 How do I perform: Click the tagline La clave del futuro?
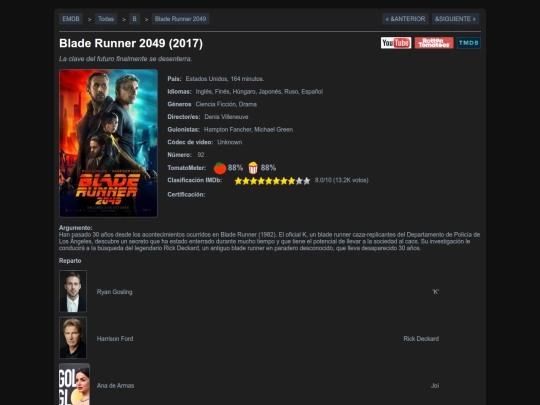[125, 59]
